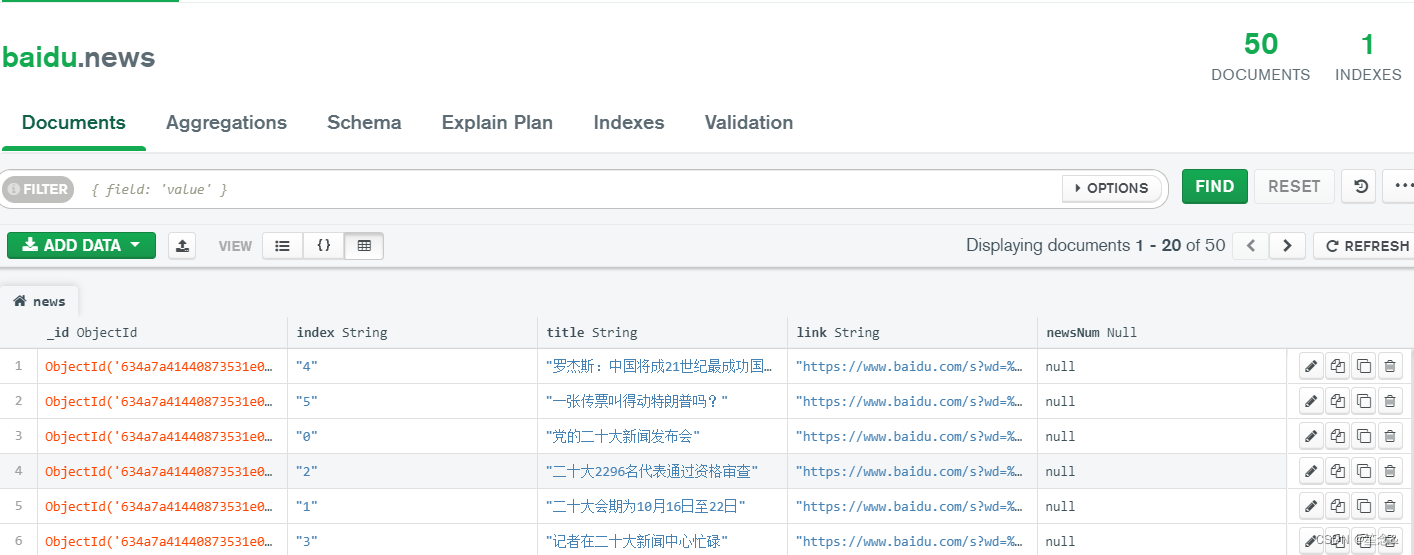Select title cell "党的二十大新闻发布会"
The width and height of the screenshot is (1414, 555).
[662, 436]
